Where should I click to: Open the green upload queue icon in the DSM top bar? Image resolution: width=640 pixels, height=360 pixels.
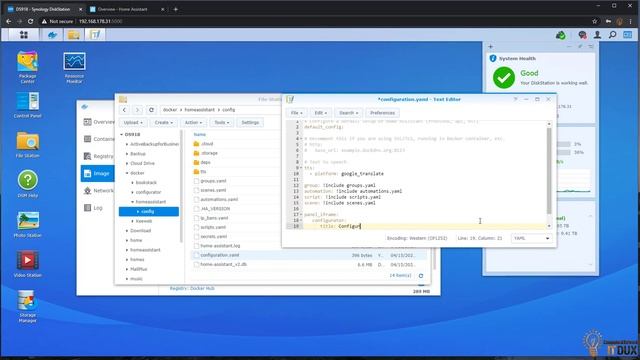(560, 35)
